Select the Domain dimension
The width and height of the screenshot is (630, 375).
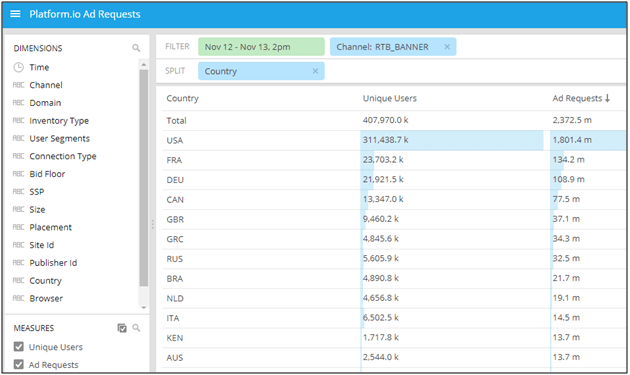[x=45, y=103]
